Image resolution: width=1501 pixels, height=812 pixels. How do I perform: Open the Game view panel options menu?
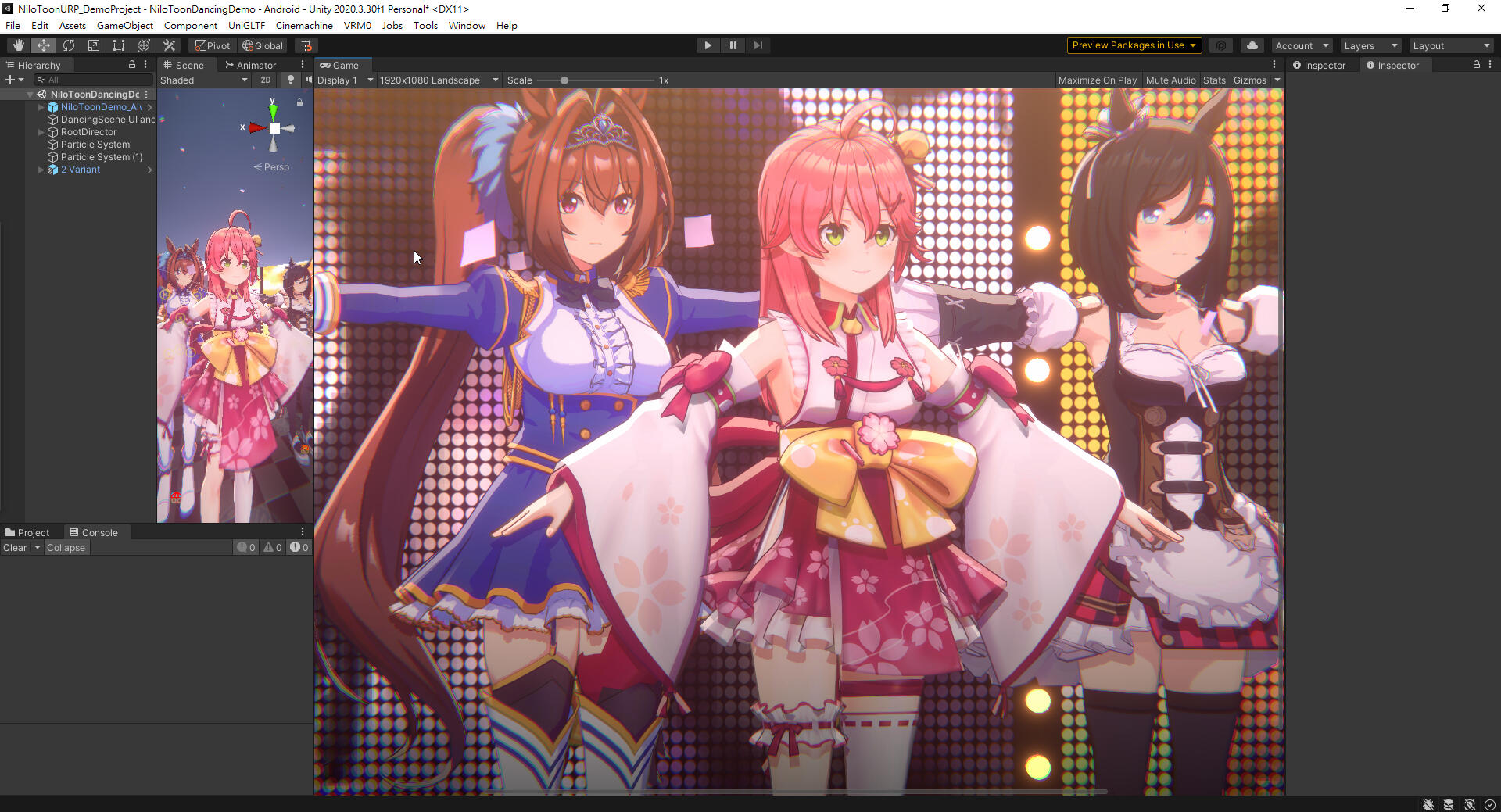pos(1274,65)
